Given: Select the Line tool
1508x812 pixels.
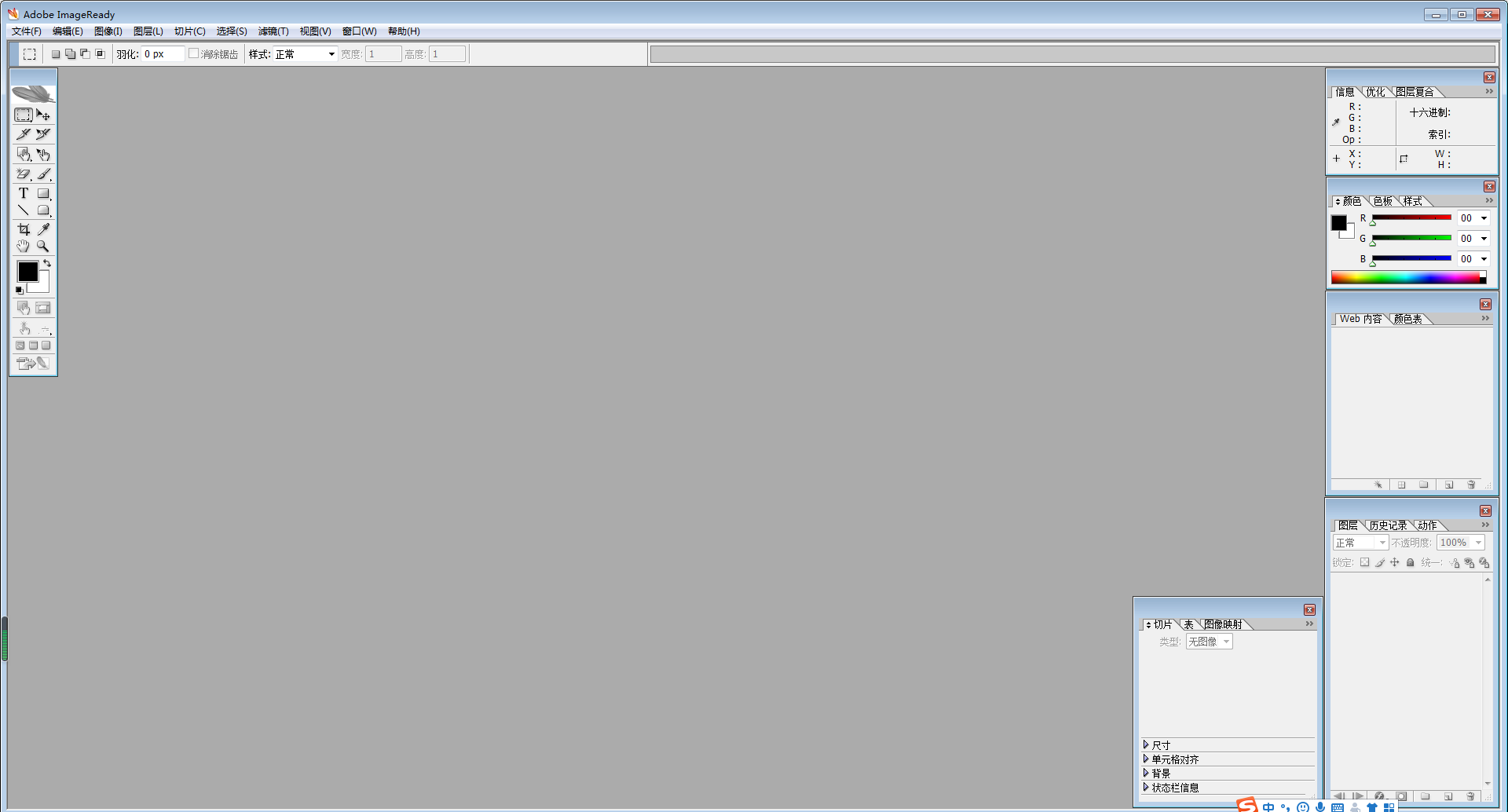Looking at the screenshot, I should 24,210.
